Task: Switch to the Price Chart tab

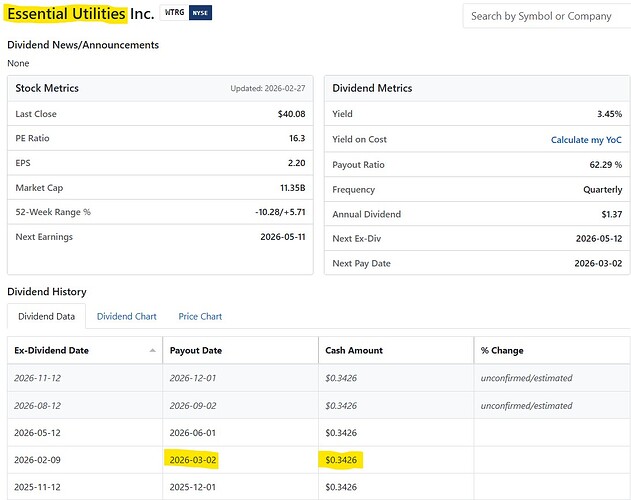Action: pos(200,316)
